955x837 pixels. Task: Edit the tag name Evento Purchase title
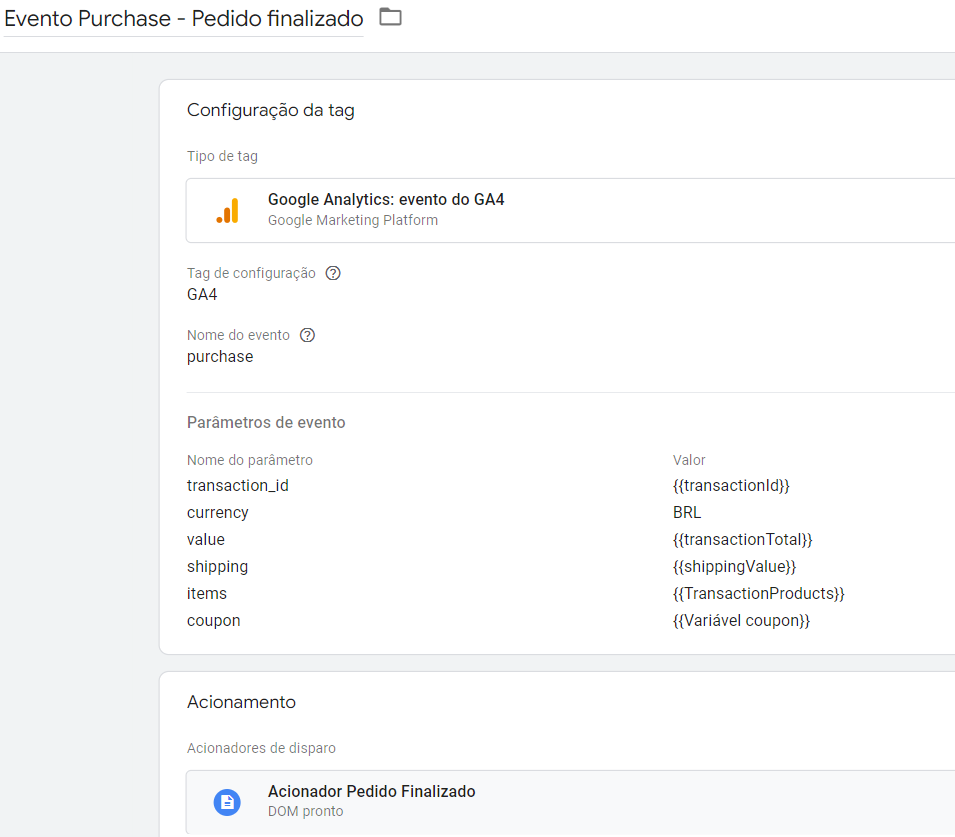(x=183, y=18)
